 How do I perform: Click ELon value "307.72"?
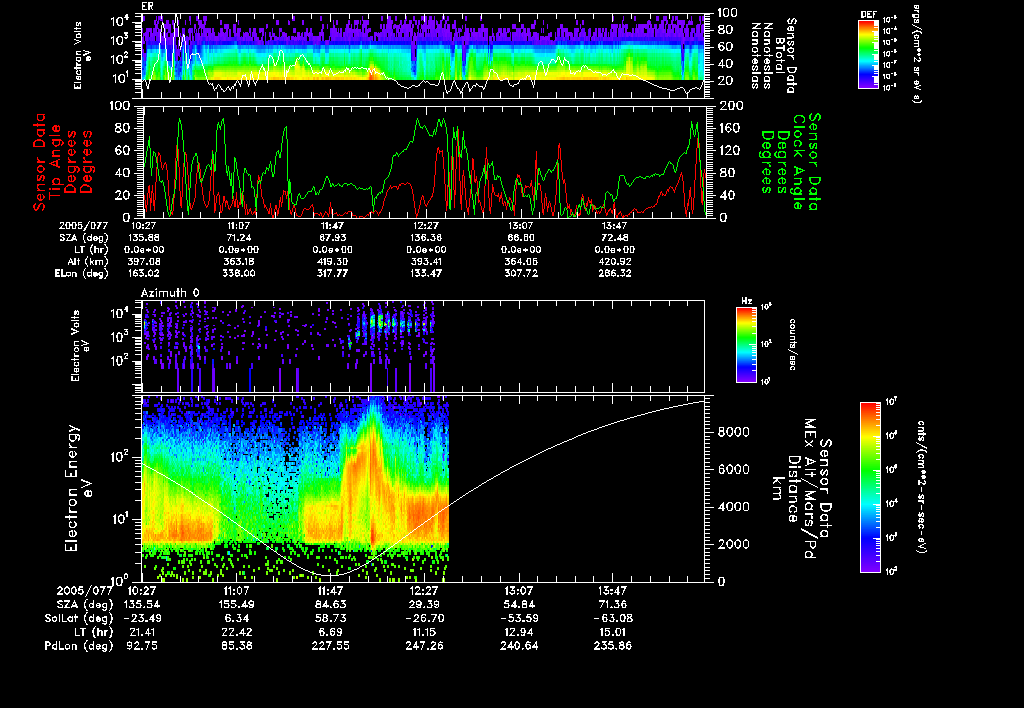520,274
